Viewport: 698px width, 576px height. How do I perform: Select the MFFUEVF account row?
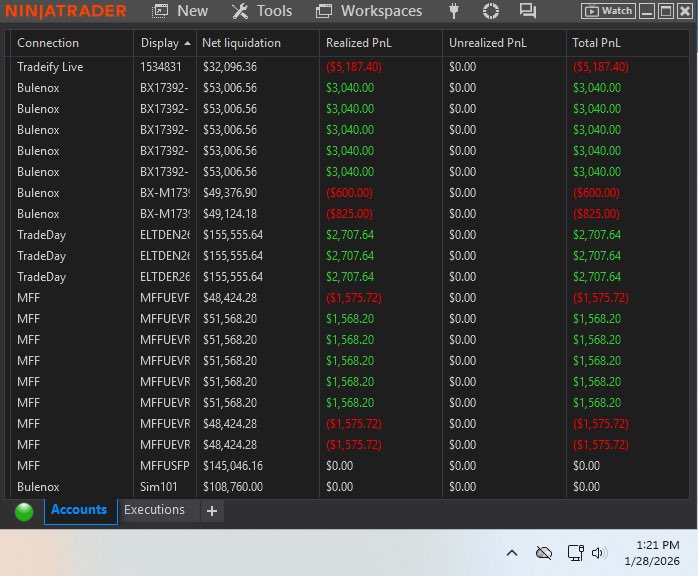pyautogui.click(x=349, y=298)
